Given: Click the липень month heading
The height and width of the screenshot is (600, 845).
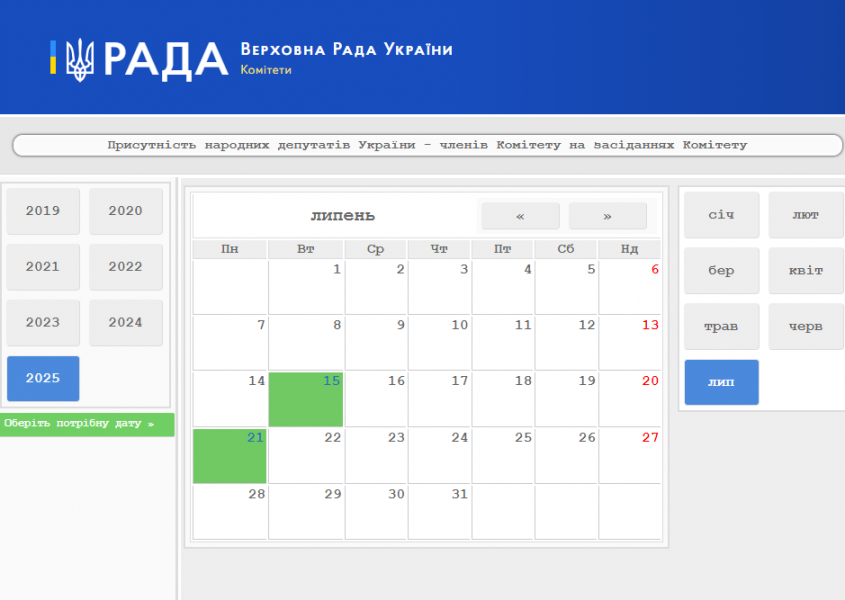Looking at the screenshot, I should [343, 216].
